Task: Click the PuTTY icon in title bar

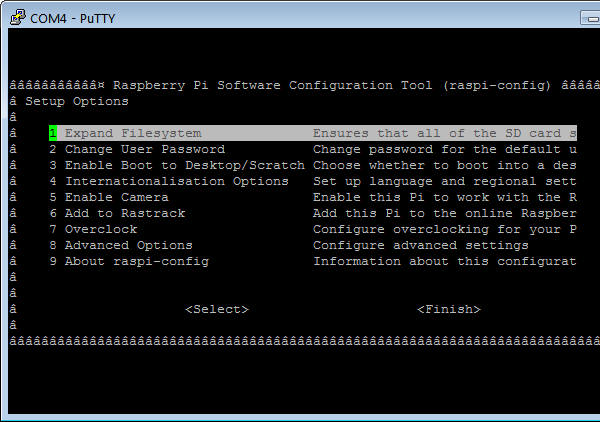Action: tap(18, 18)
